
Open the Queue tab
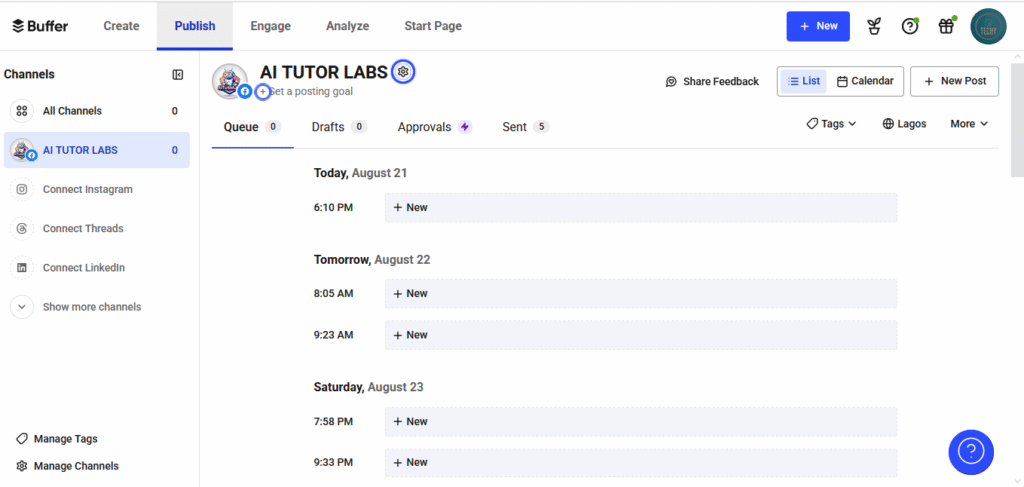tap(253, 127)
